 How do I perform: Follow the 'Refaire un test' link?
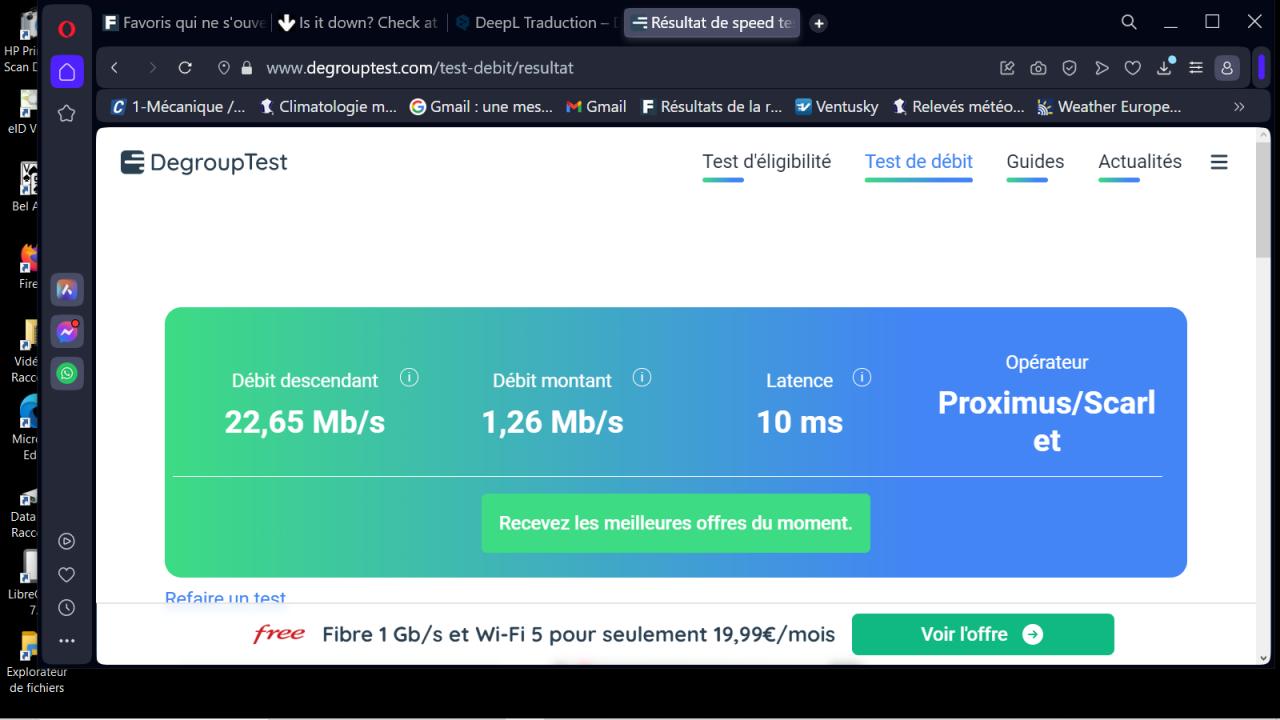coord(226,598)
